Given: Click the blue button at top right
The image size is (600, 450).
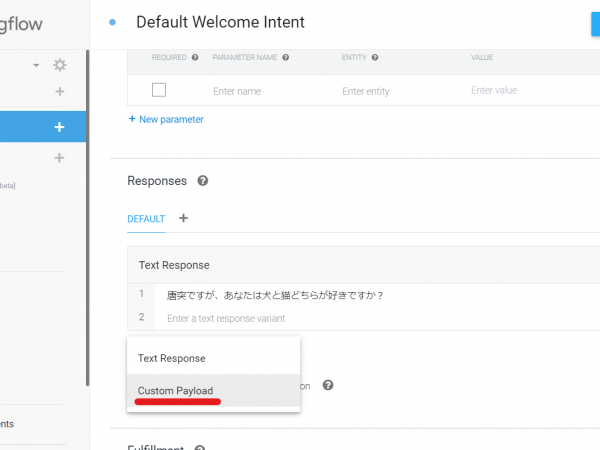Looking at the screenshot, I should pos(594,22).
